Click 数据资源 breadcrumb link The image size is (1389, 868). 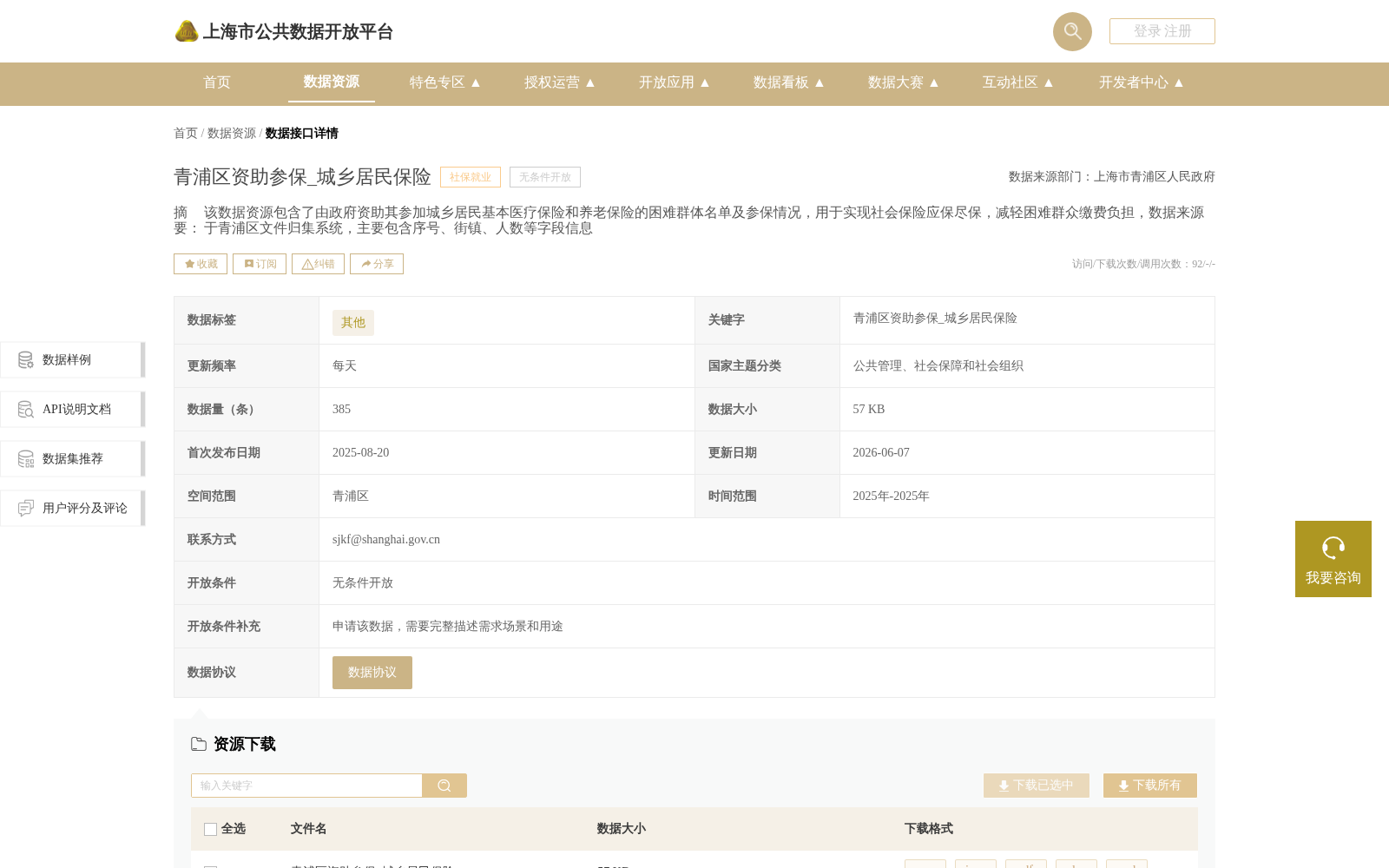[232, 134]
